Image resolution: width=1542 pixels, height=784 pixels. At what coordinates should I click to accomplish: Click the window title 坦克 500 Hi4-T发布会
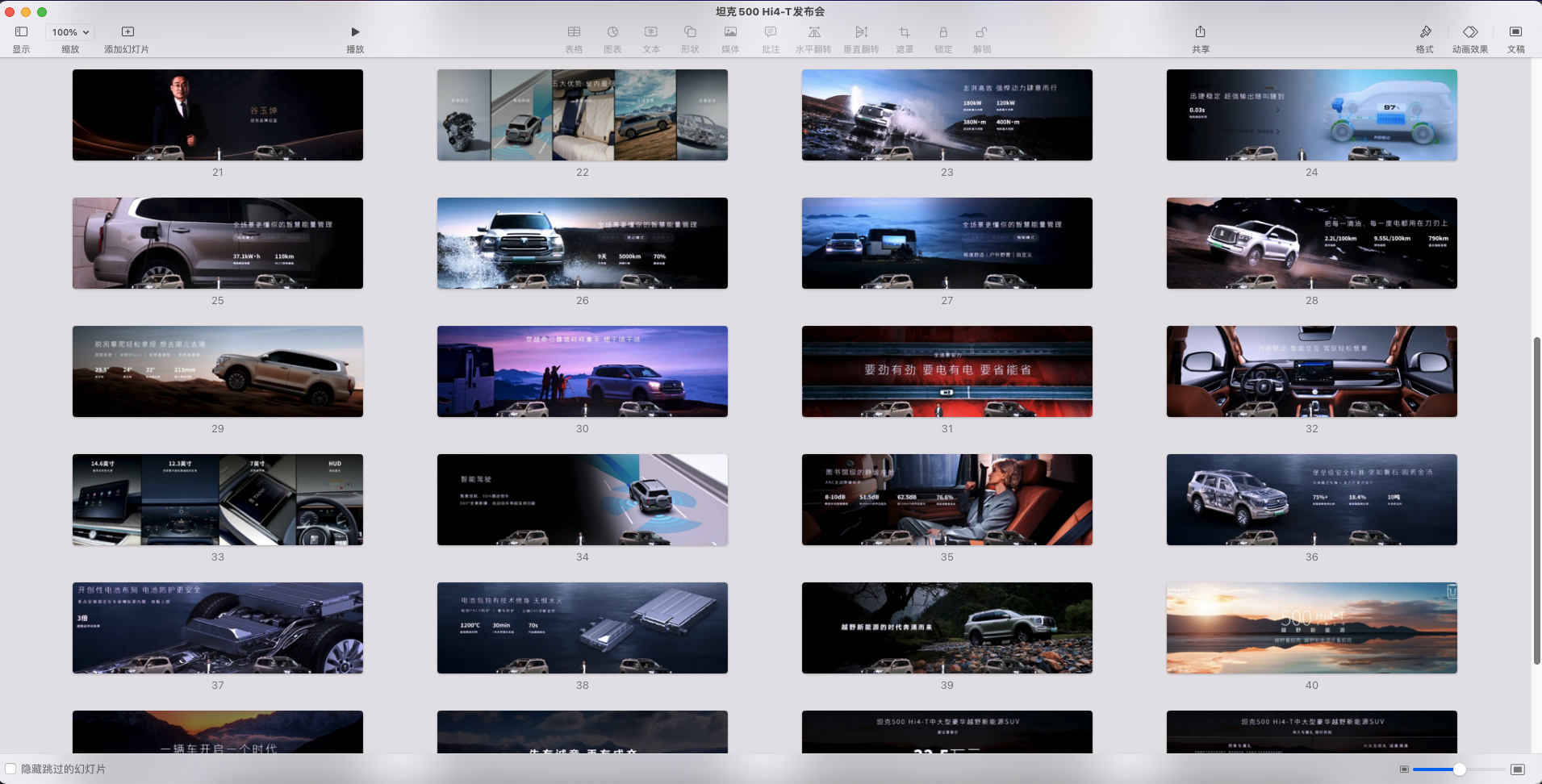click(x=770, y=11)
